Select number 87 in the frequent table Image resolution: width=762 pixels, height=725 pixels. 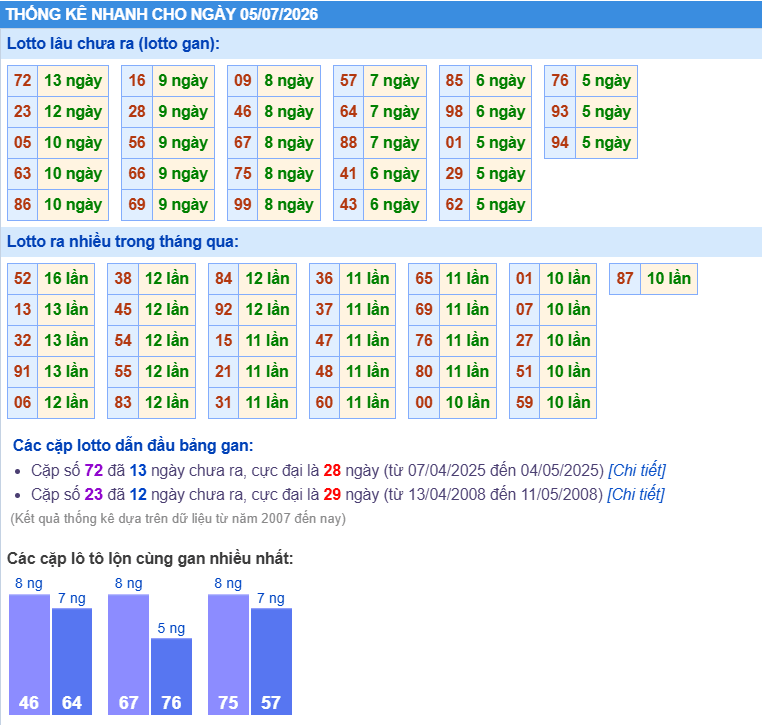pyautogui.click(x=625, y=278)
